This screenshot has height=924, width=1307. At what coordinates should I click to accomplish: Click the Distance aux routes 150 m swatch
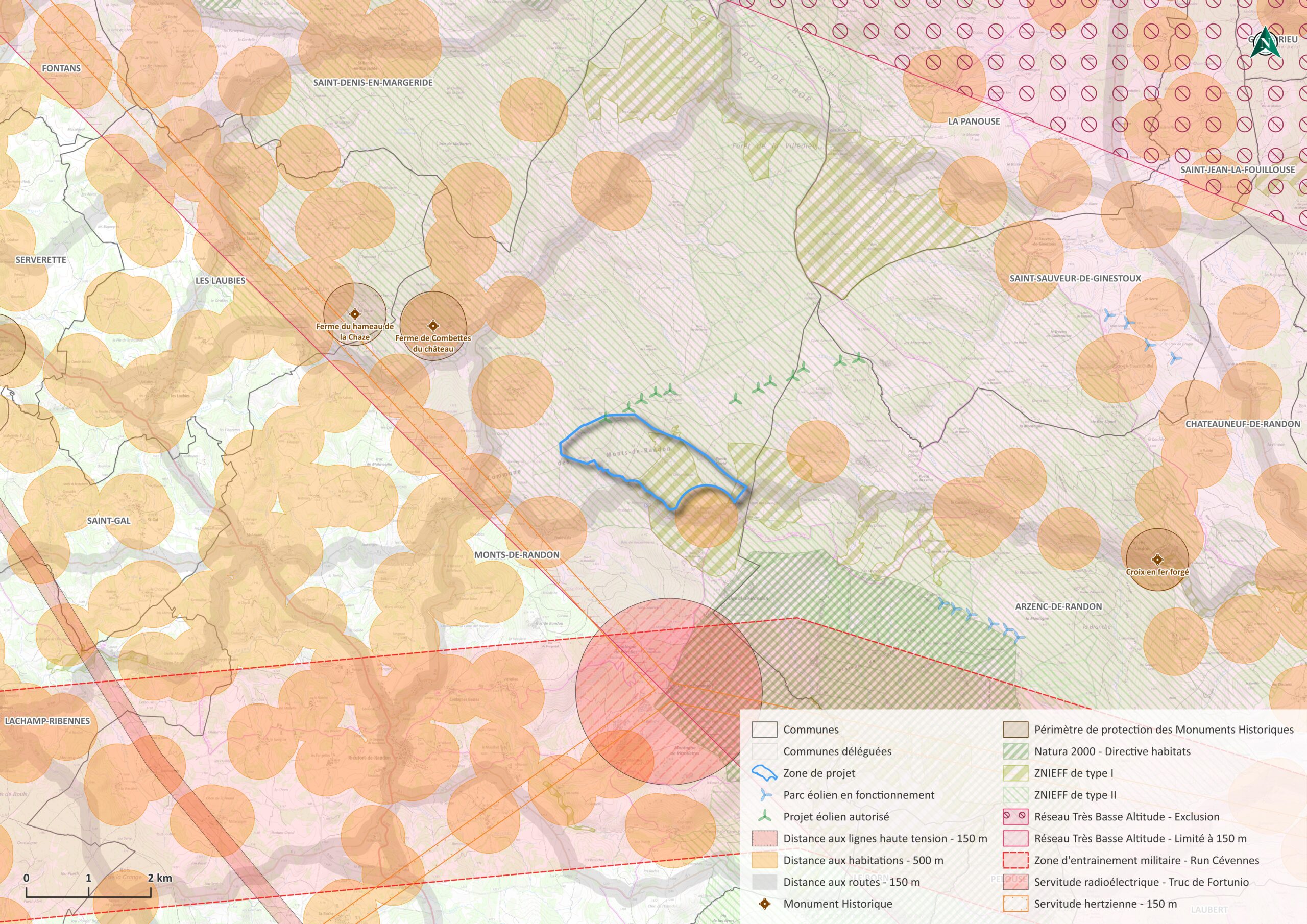point(764,882)
